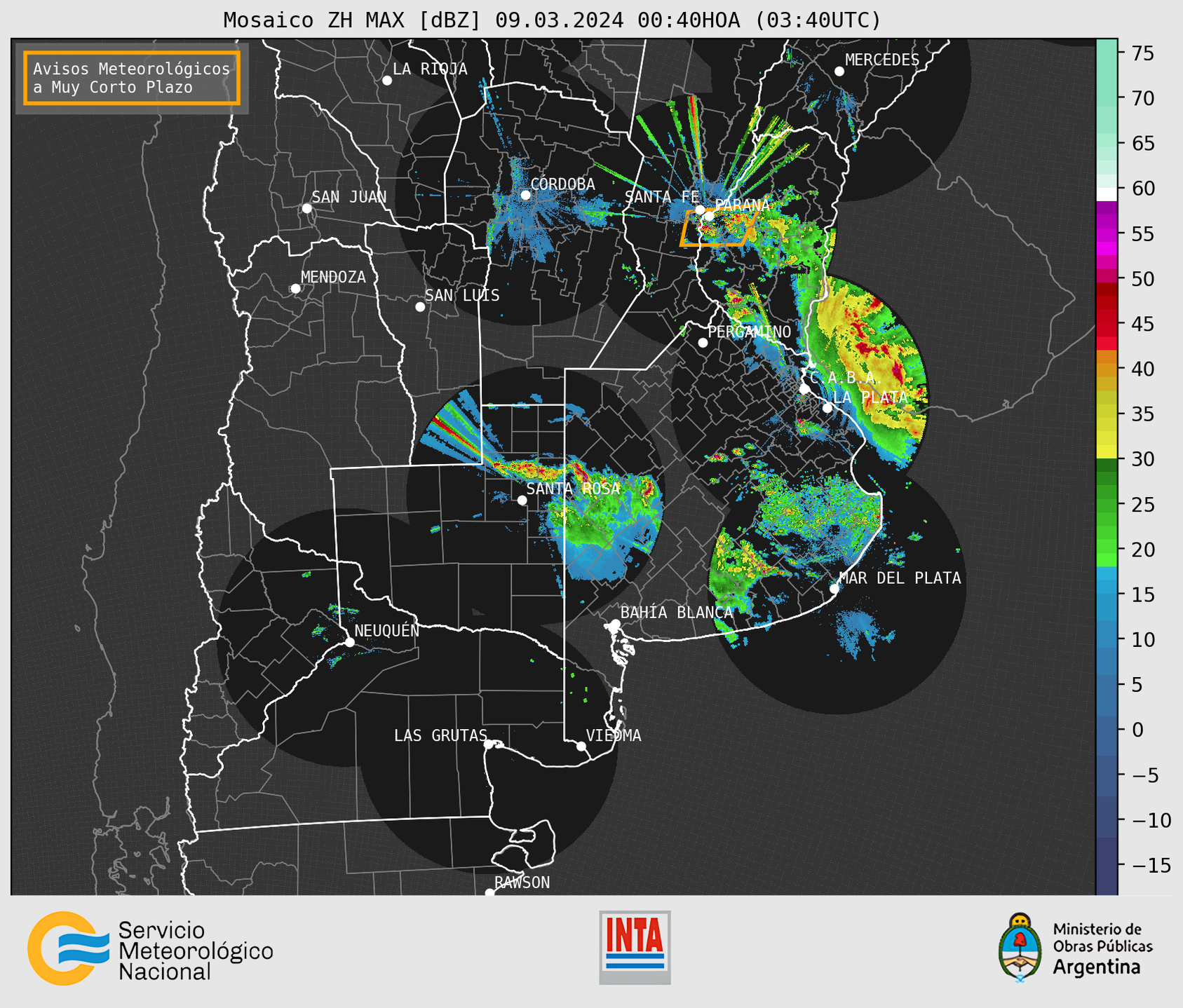Click the LA PLATA label
This screenshot has height=1008, width=1183.
(x=870, y=397)
